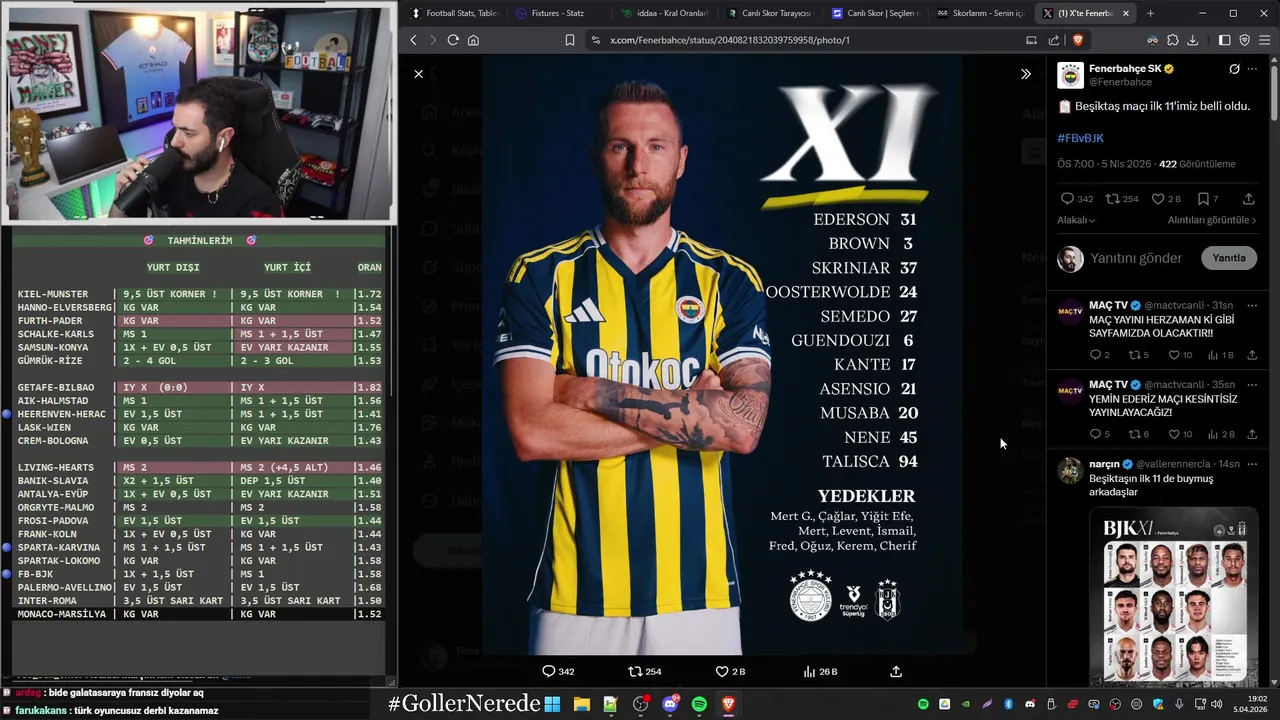Open the browser downloads icon

(x=1192, y=40)
